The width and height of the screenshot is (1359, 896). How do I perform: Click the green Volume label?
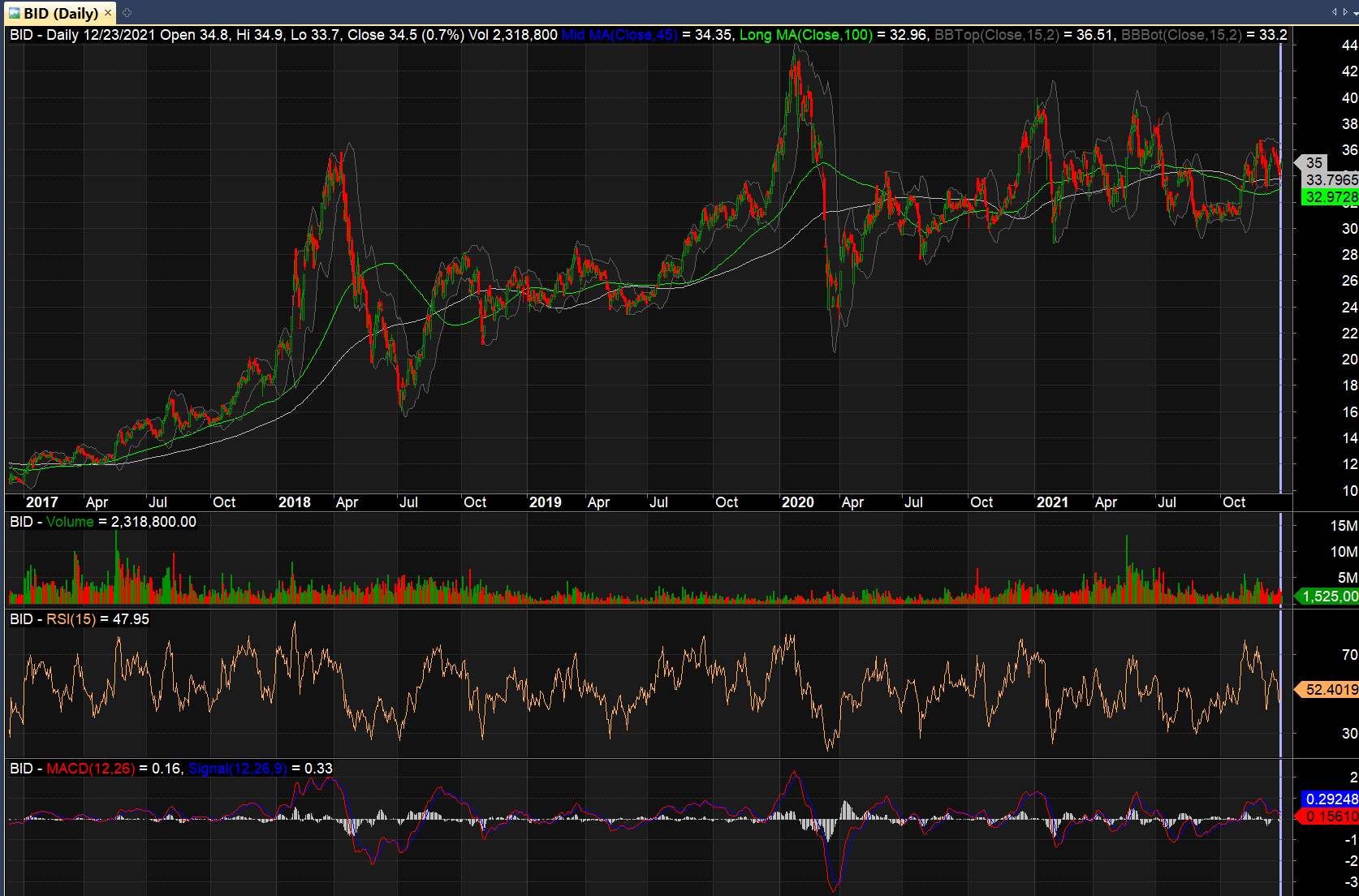(70, 522)
